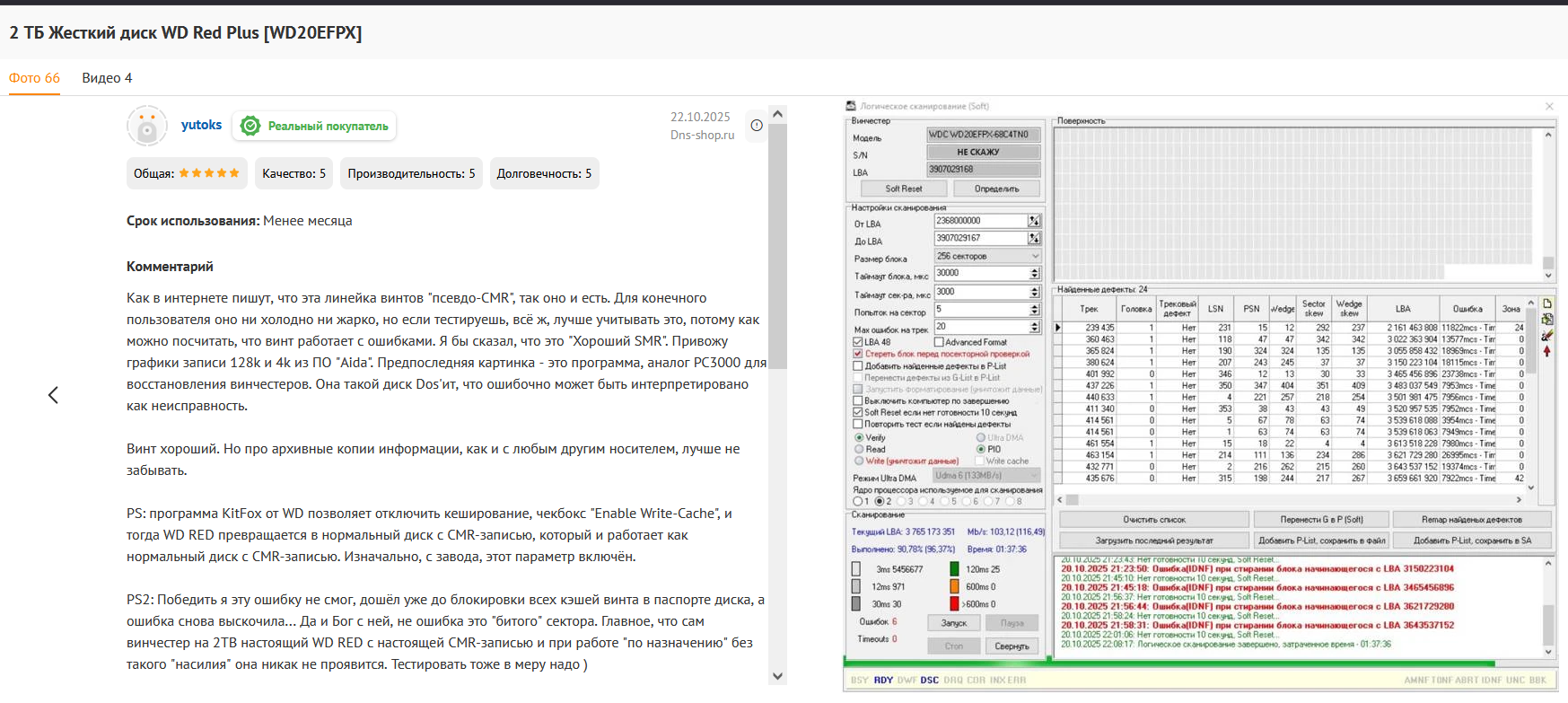Switch to the Фото 66 tab
Viewport: 1568px width, 703px height.
pyautogui.click(x=34, y=78)
